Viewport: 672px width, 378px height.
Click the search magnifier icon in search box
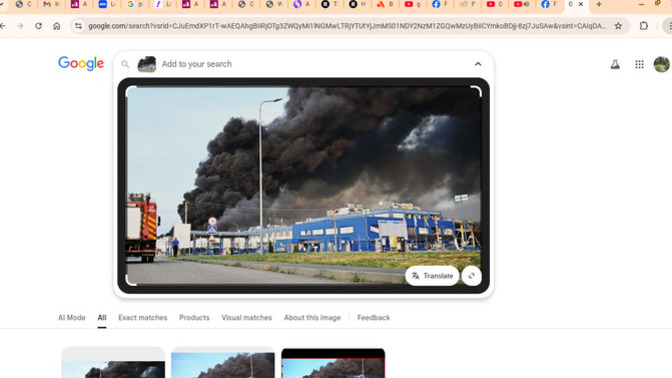125,64
